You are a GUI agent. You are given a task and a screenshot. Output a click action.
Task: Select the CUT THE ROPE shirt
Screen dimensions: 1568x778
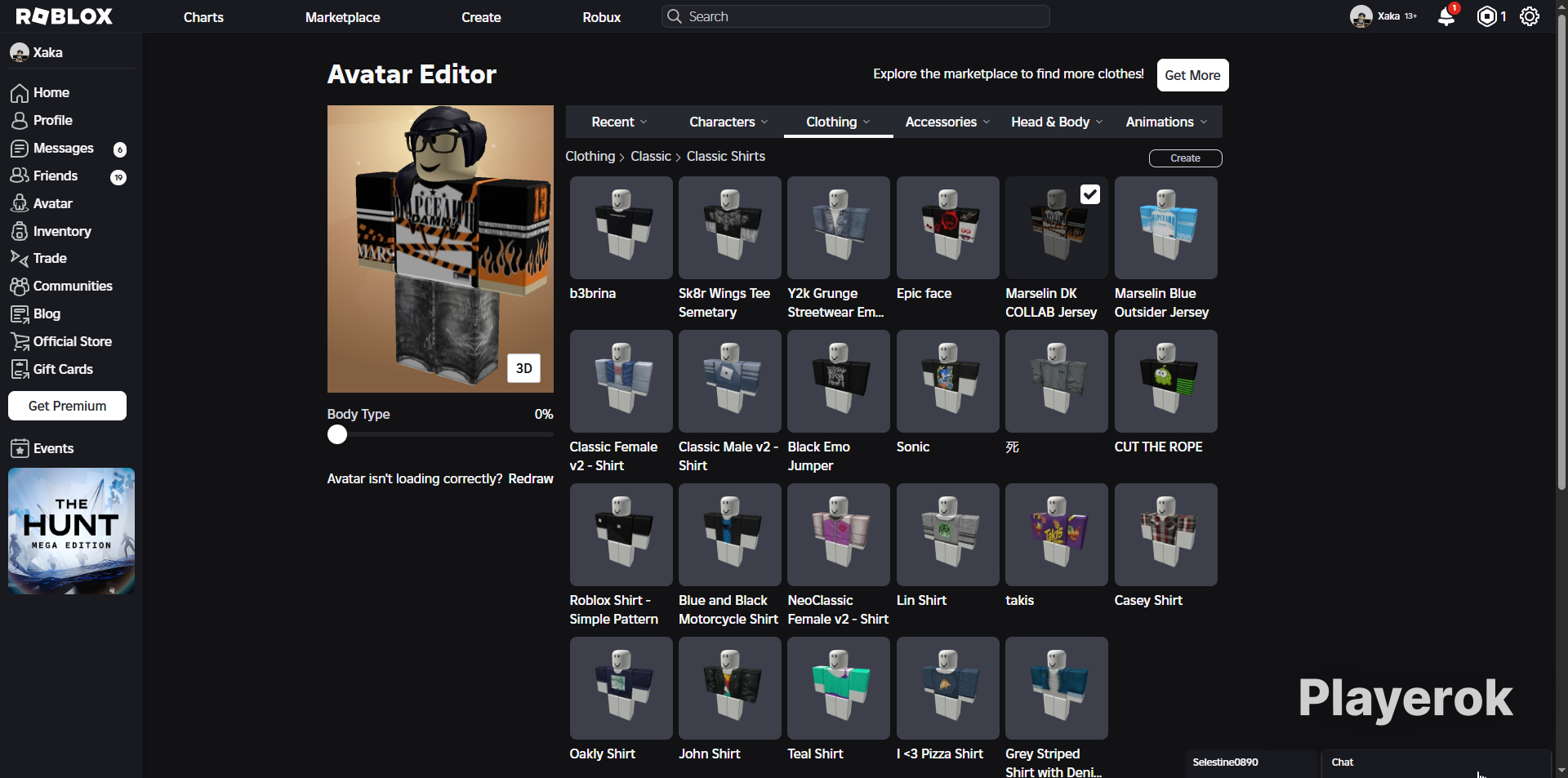click(1166, 381)
